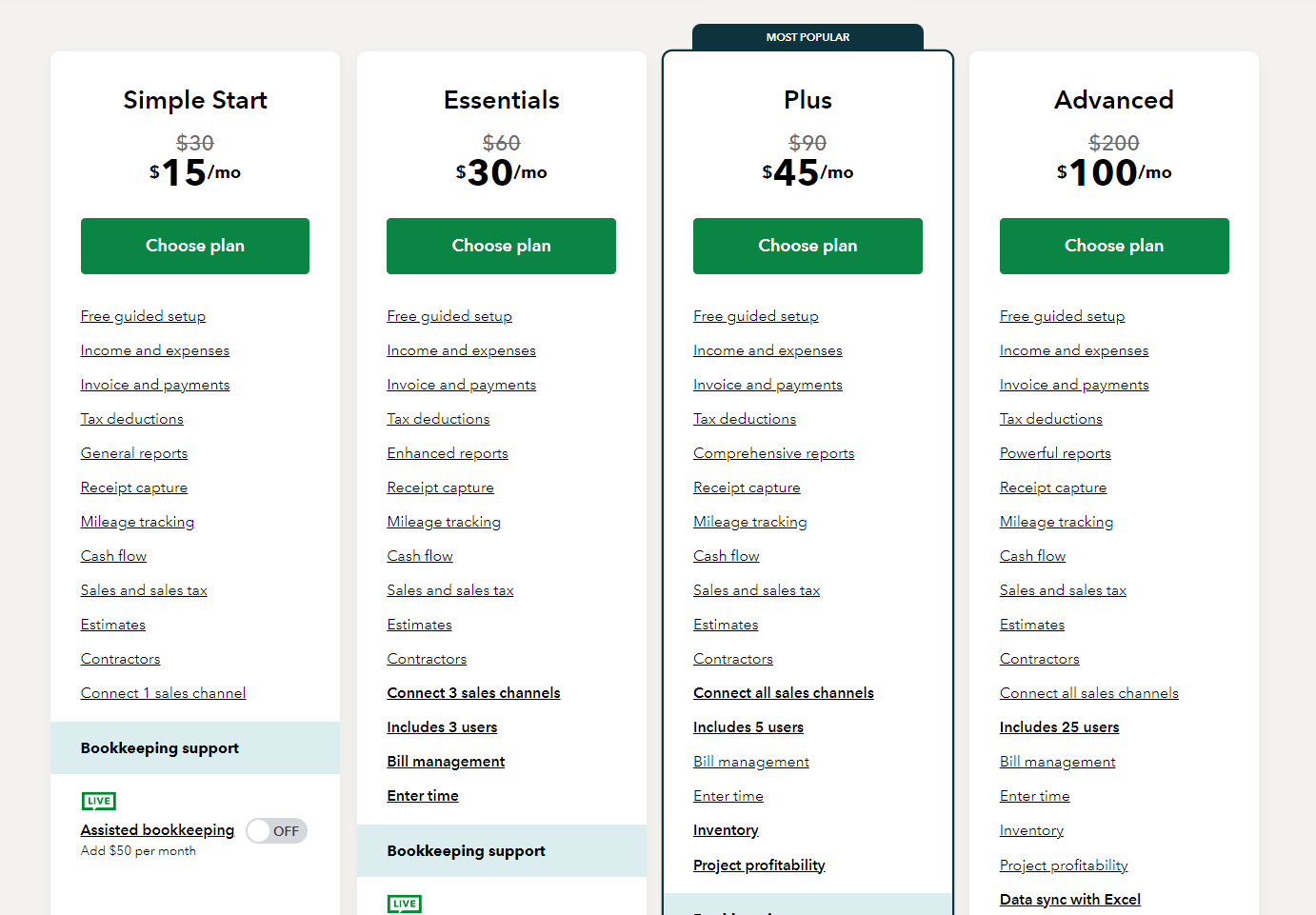This screenshot has height=915, width=1316.
Task: Open the Assisted bookkeeping link
Action: (157, 830)
